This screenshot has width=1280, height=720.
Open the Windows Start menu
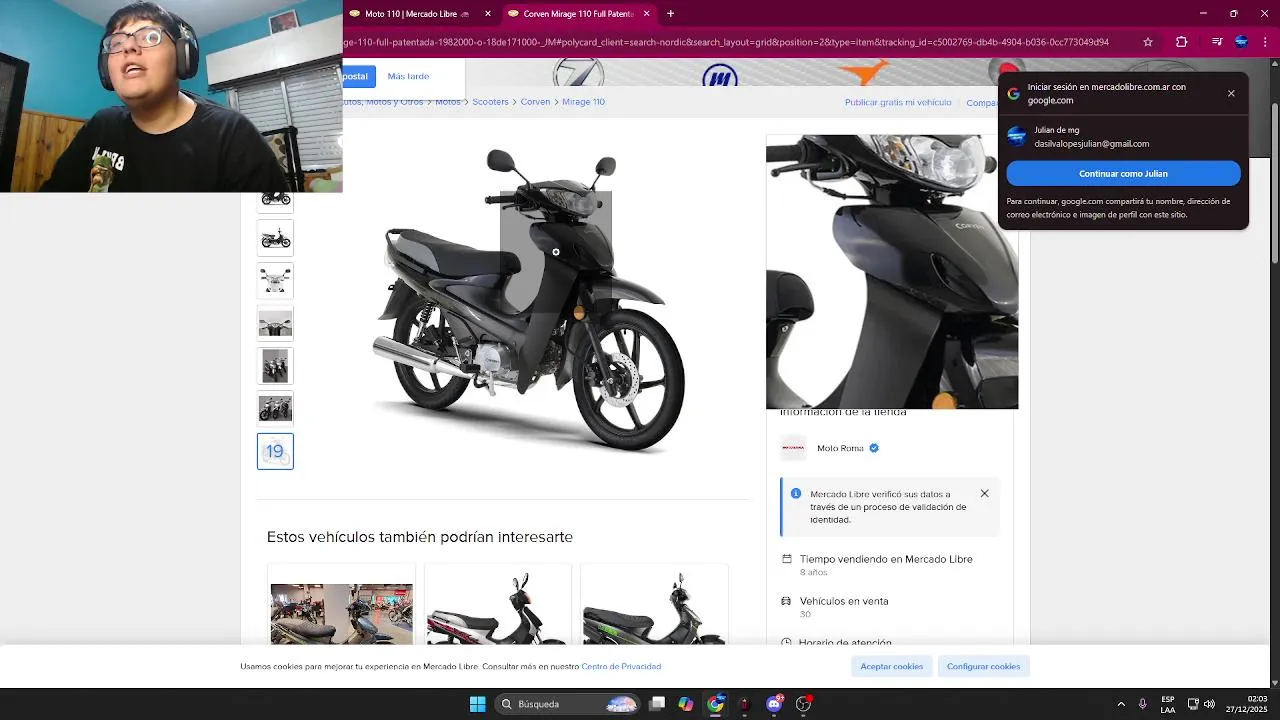click(x=477, y=704)
